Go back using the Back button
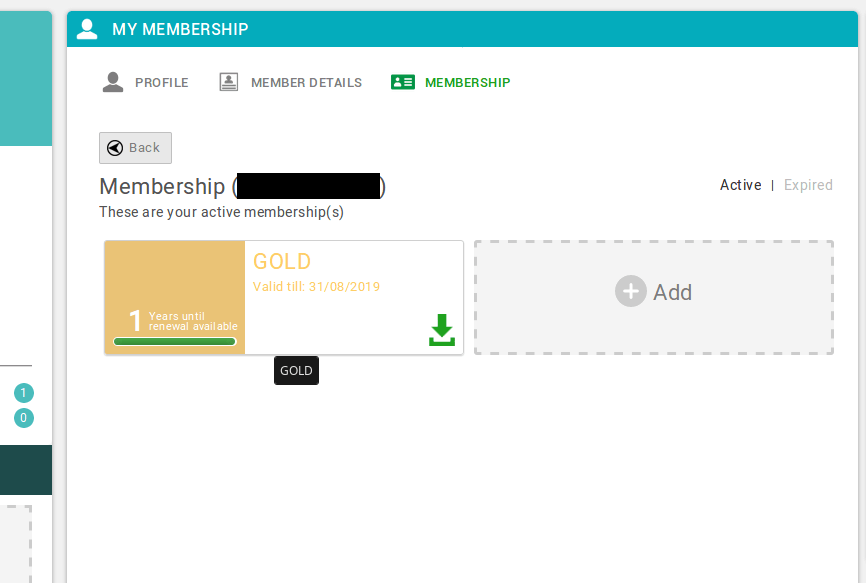Image resolution: width=866 pixels, height=583 pixels. (x=135, y=148)
